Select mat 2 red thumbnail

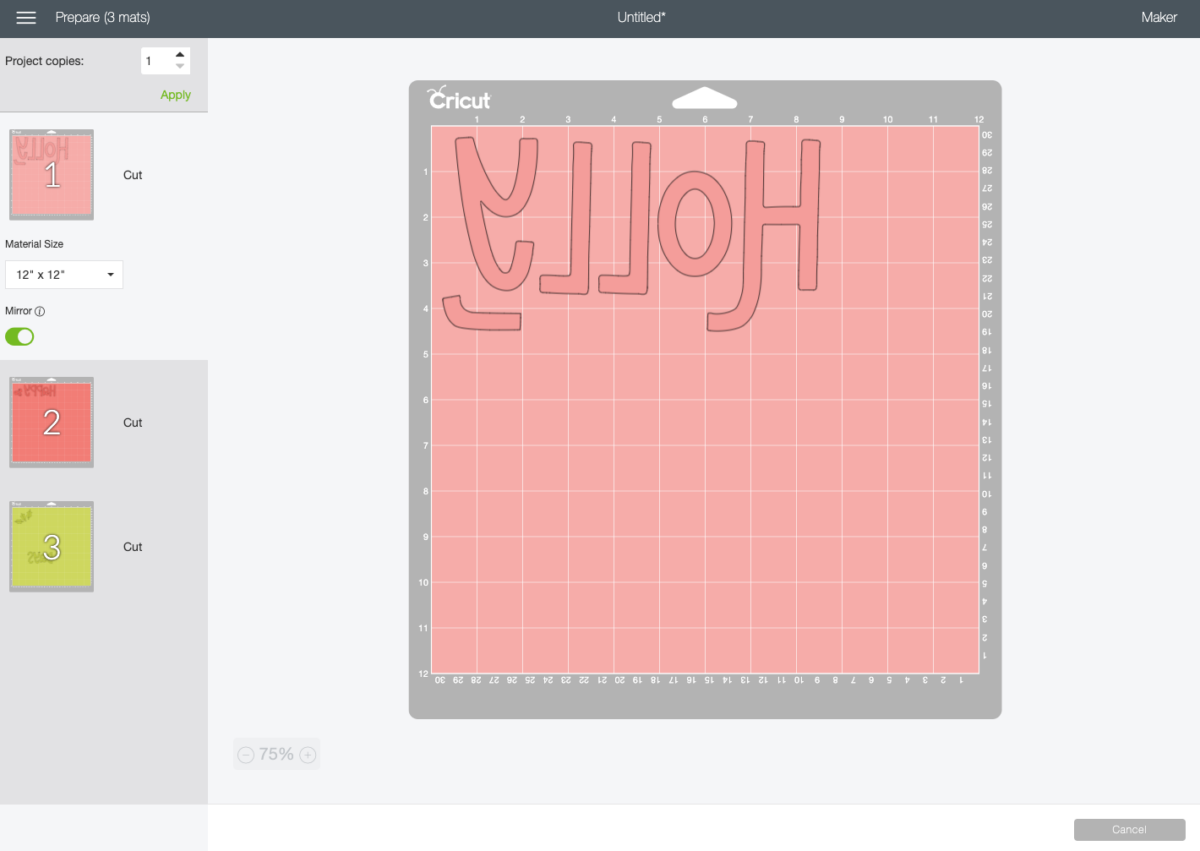[51, 422]
